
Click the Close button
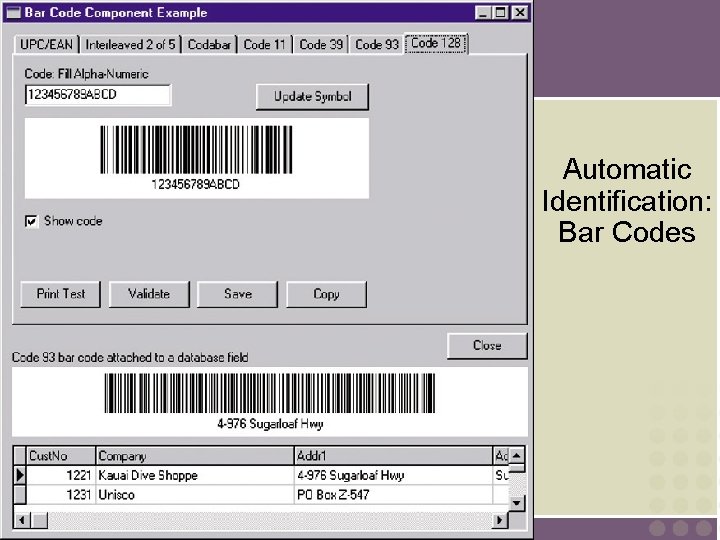point(487,345)
